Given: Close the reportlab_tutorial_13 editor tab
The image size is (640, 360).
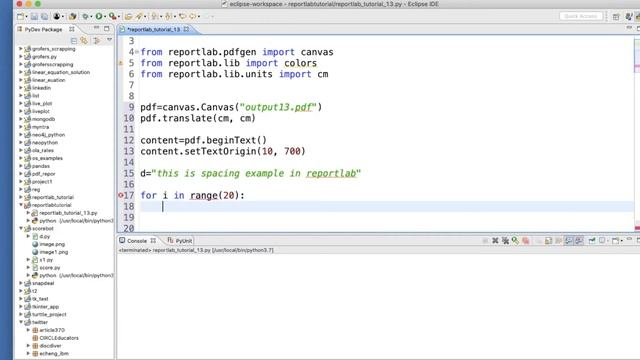Looking at the screenshot, I should [186, 29].
